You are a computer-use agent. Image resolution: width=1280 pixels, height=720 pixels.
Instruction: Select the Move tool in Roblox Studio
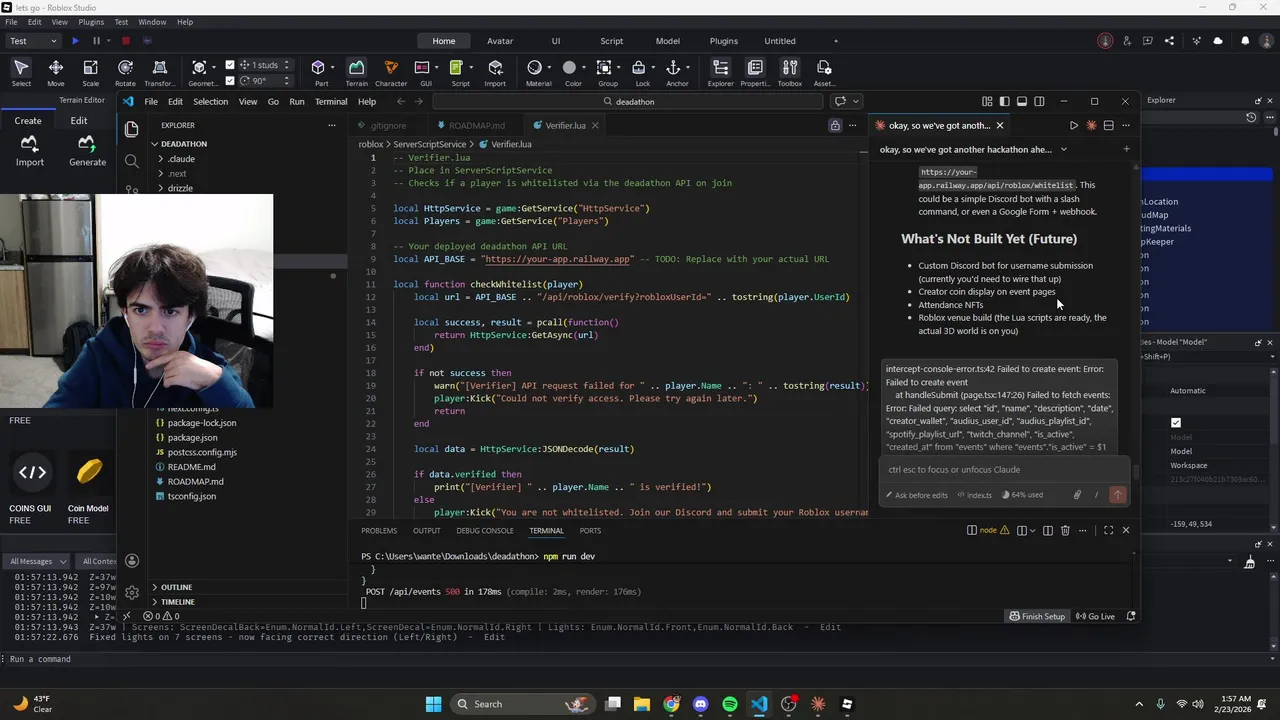coord(56,73)
